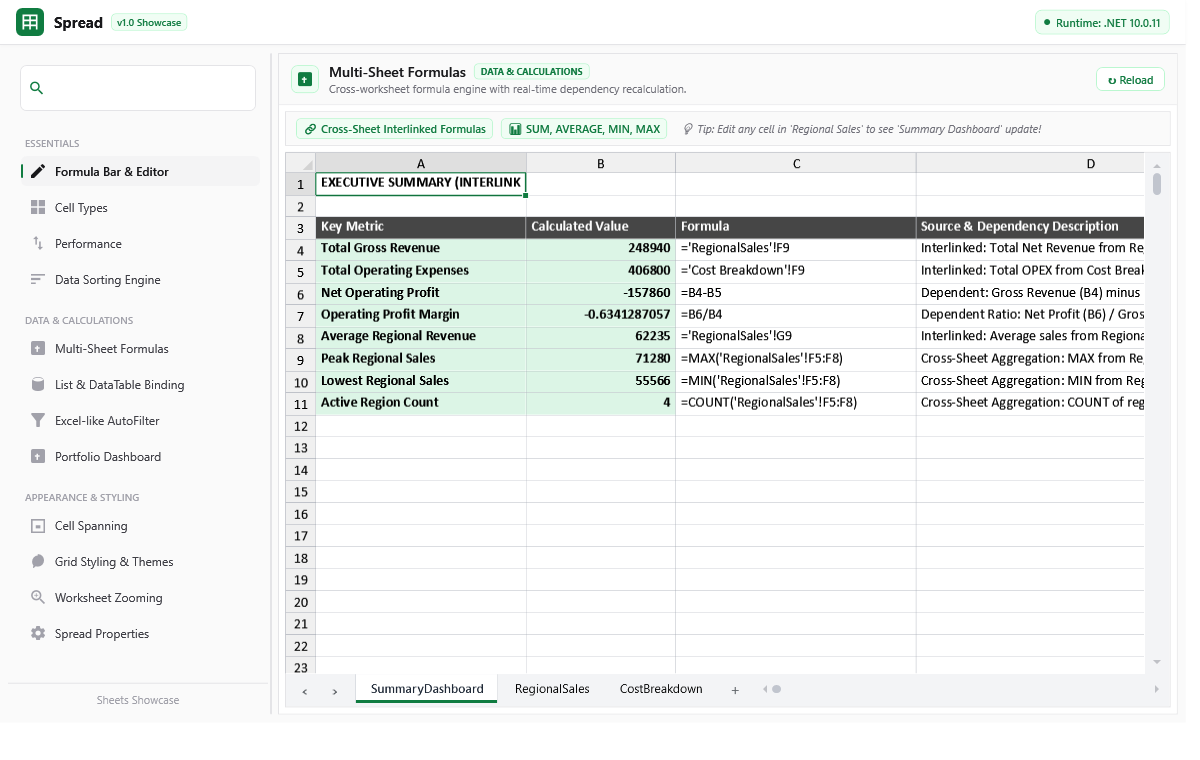Click the vertical scrollbar thumb
The height and width of the screenshot is (760, 1200).
[1157, 184]
